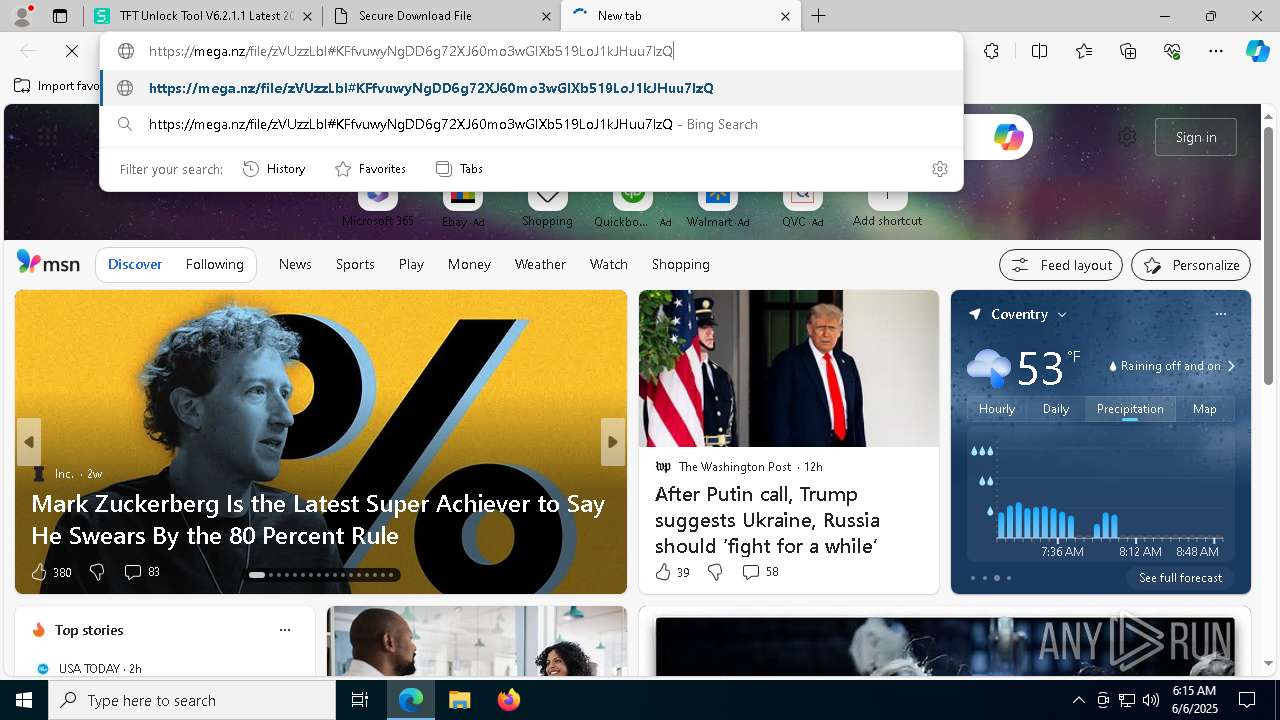This screenshot has width=1280, height=720.
Task: Expand the Coventry location dropdown
Action: click(1062, 314)
